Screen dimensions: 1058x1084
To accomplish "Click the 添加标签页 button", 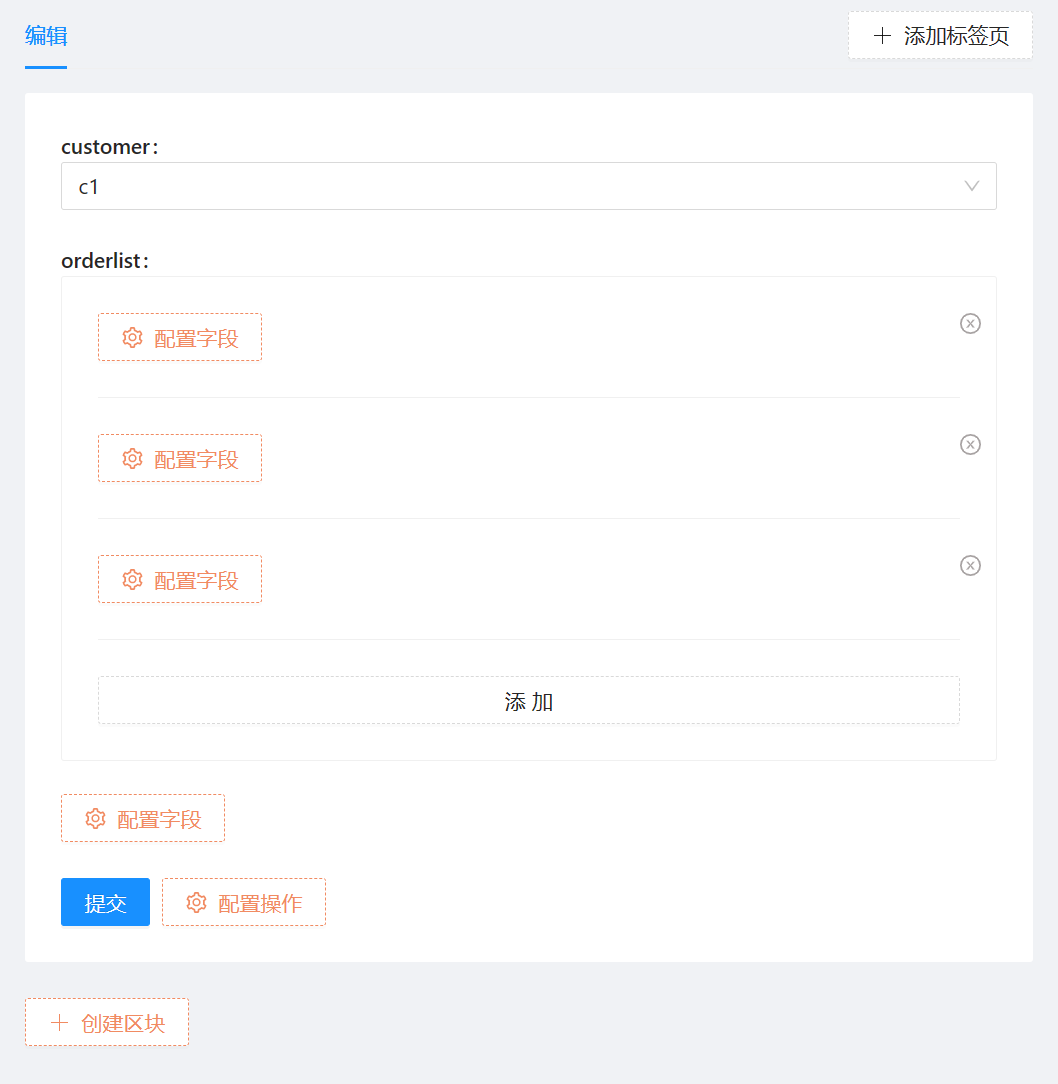I will click(x=940, y=35).
